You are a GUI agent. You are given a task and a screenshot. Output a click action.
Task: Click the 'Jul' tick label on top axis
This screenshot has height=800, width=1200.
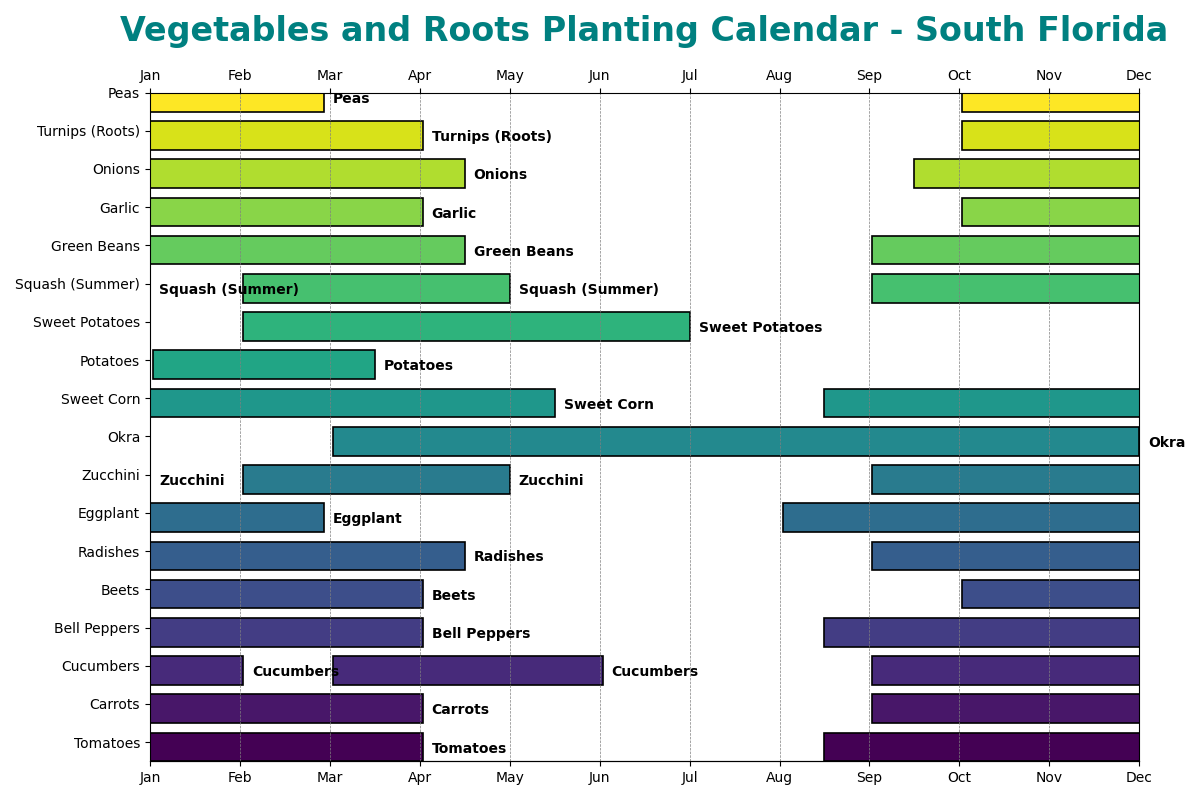(690, 76)
